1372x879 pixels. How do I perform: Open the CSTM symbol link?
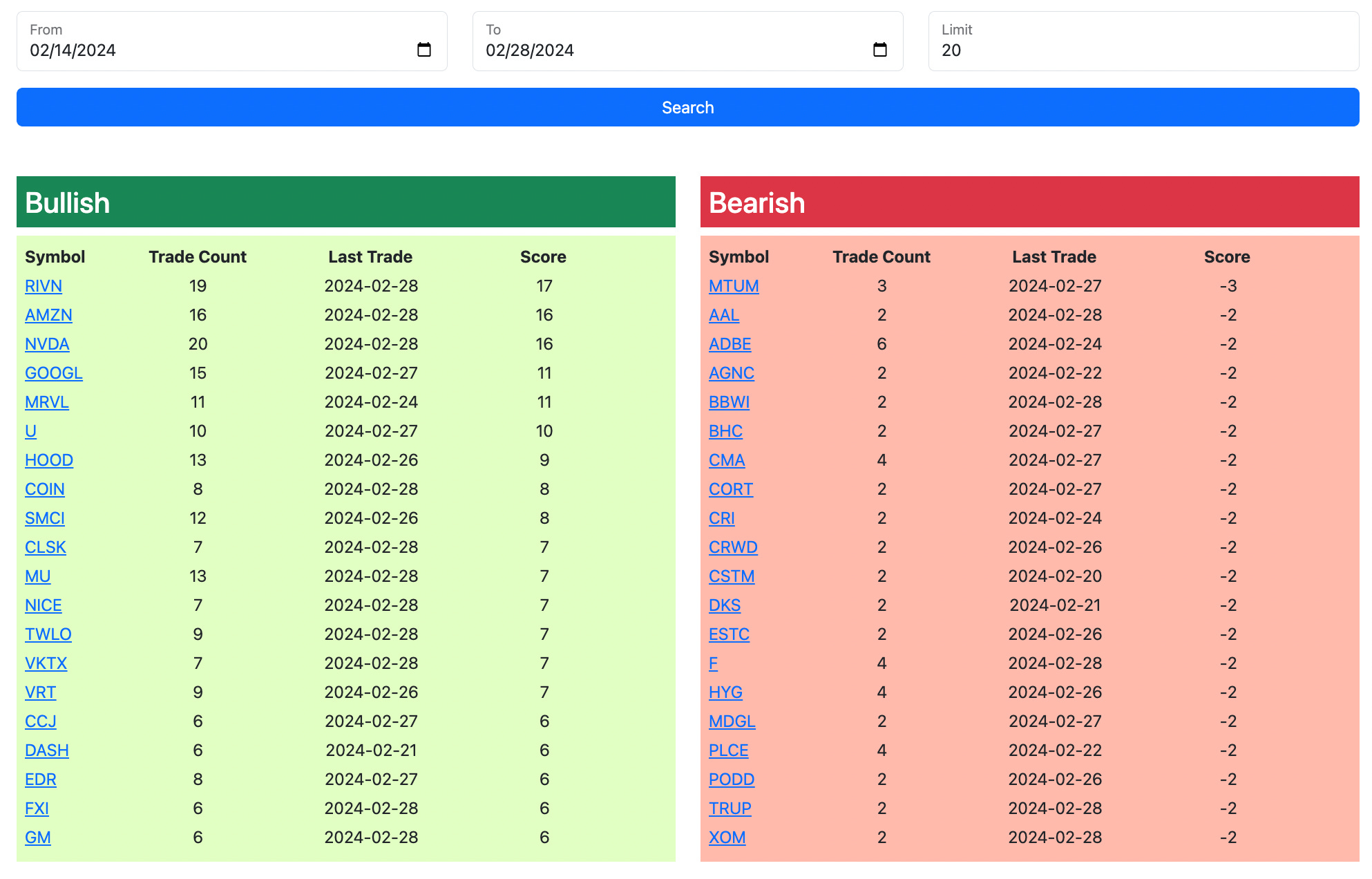[732, 576]
